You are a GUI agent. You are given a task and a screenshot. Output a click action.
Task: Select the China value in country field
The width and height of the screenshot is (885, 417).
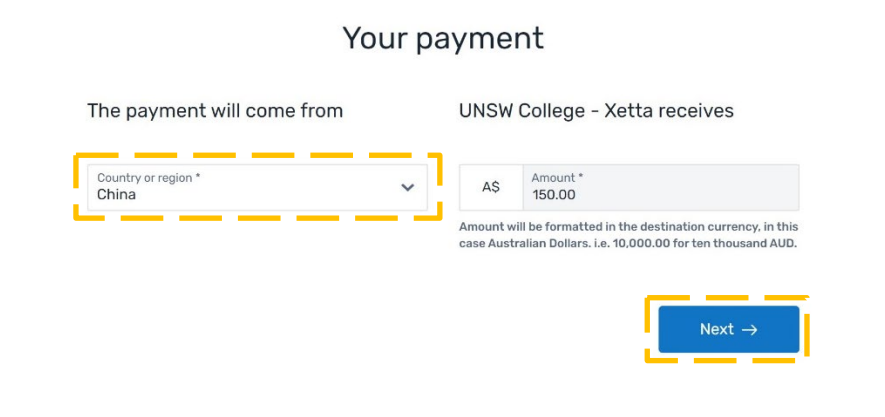click(x=116, y=195)
